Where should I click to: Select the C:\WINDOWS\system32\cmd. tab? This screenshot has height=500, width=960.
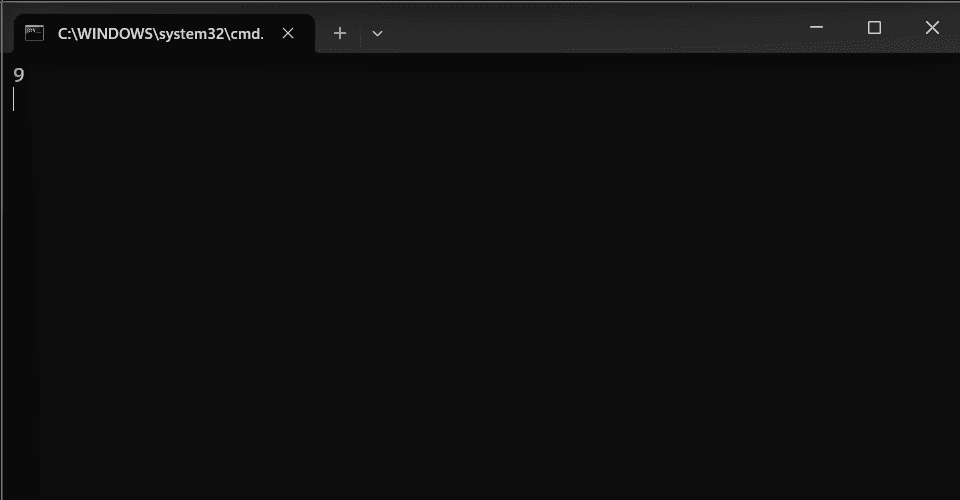click(x=164, y=34)
